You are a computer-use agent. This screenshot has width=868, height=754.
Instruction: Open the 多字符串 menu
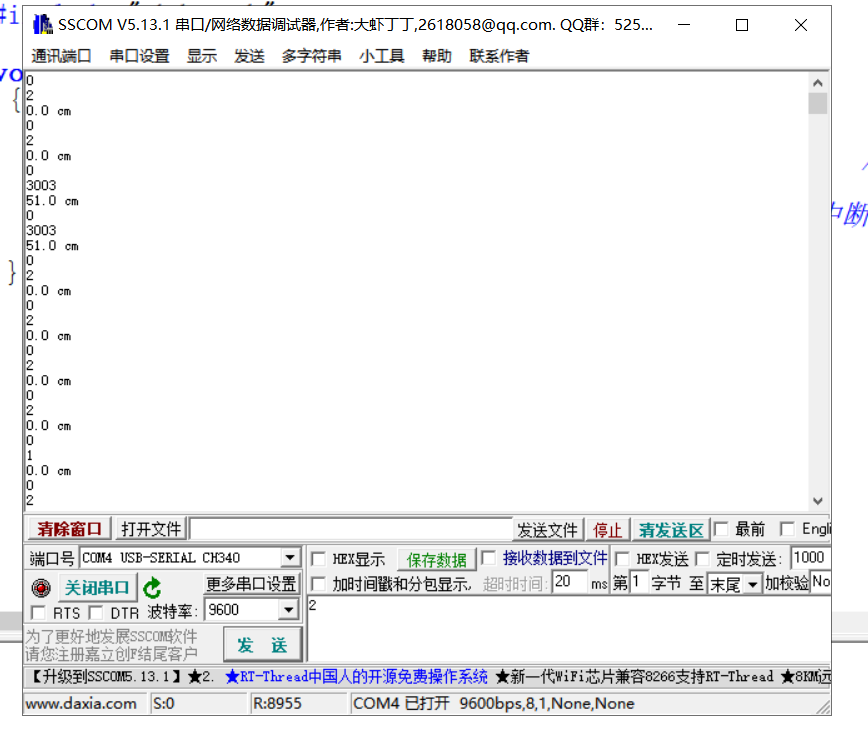(x=311, y=56)
